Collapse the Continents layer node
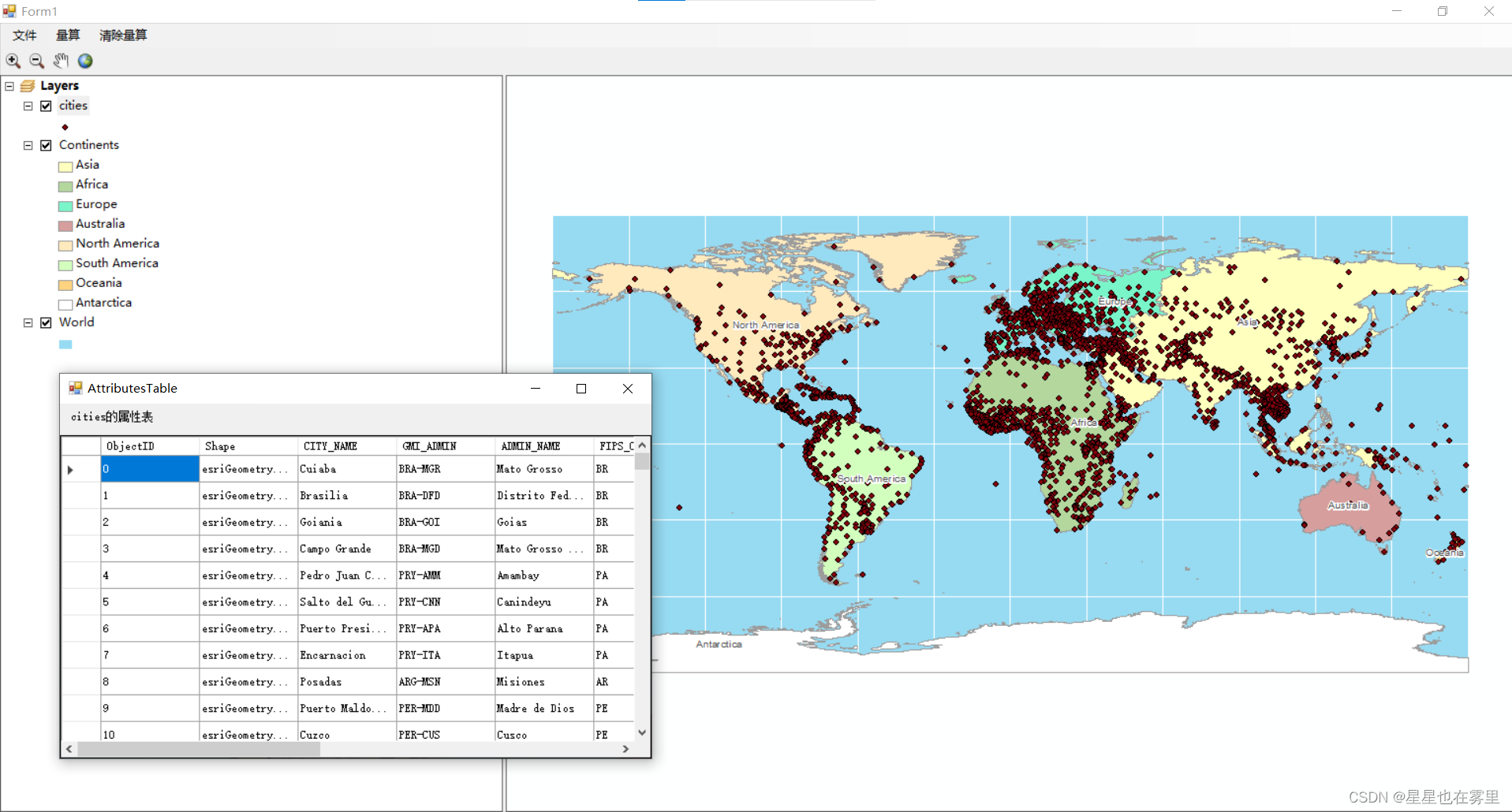The height and width of the screenshot is (812, 1512). (x=28, y=145)
